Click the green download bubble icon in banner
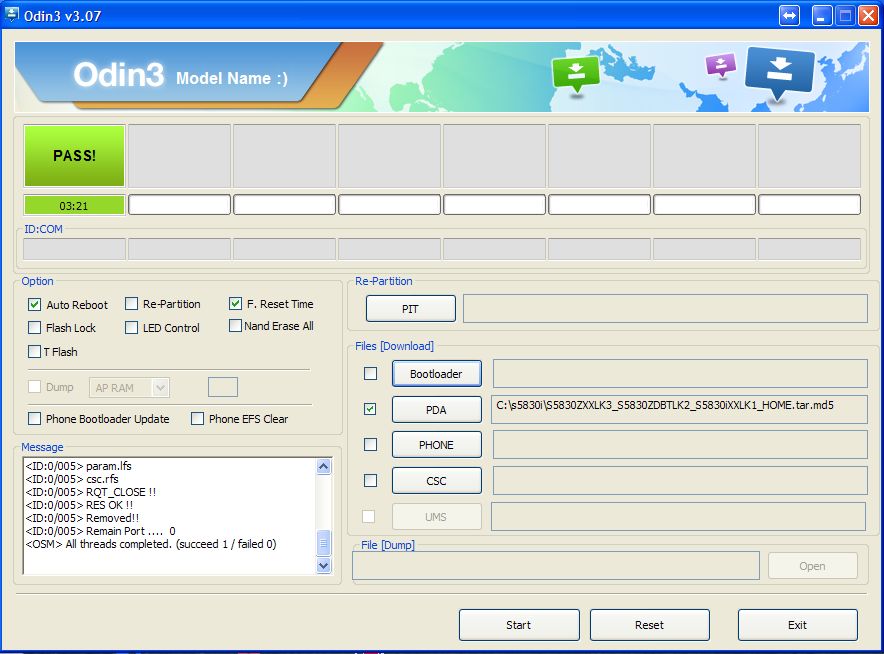This screenshot has width=884, height=654. [x=575, y=74]
